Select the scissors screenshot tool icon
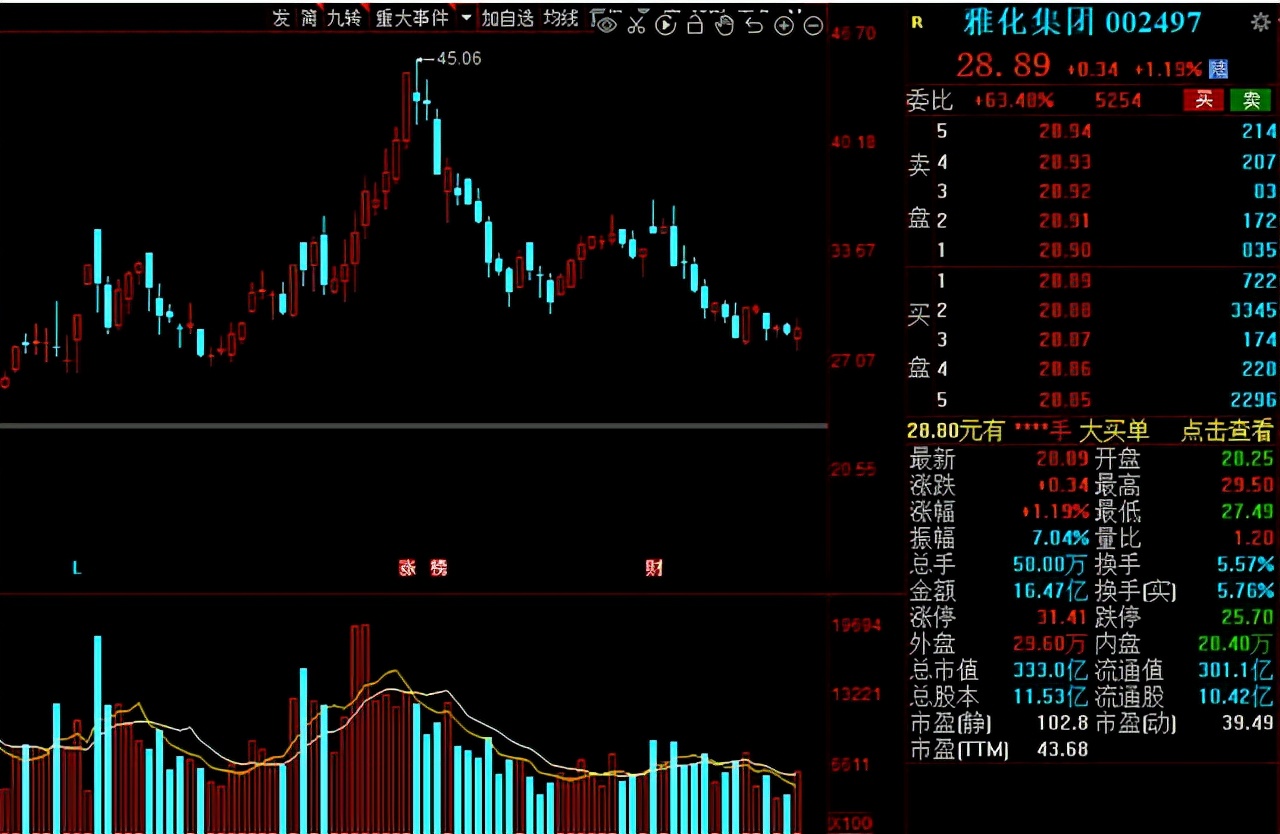The height and width of the screenshot is (834, 1280). click(638, 24)
